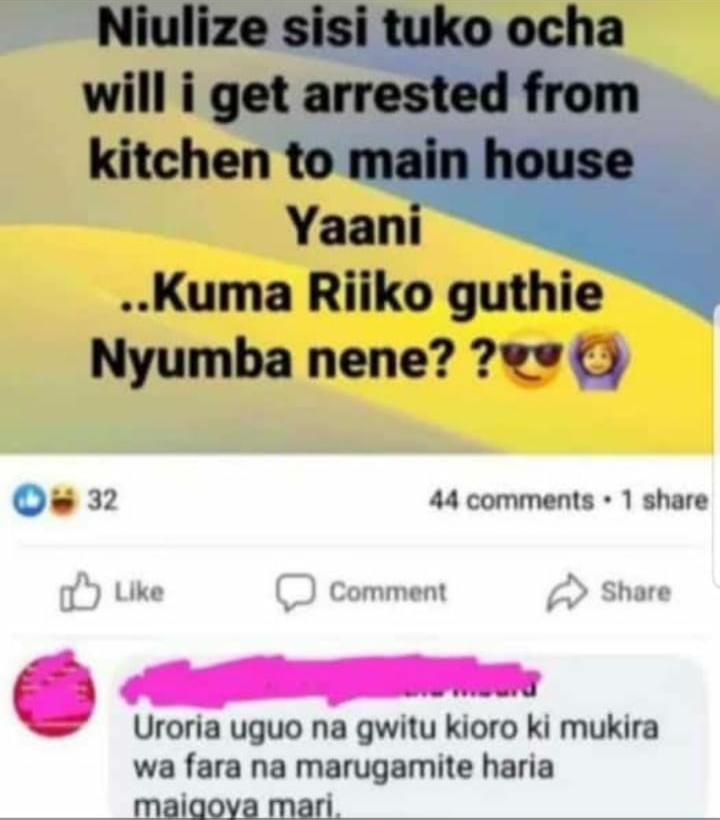Click the Share arrow icon
Viewport: 720px width, 820px height.
[567, 593]
